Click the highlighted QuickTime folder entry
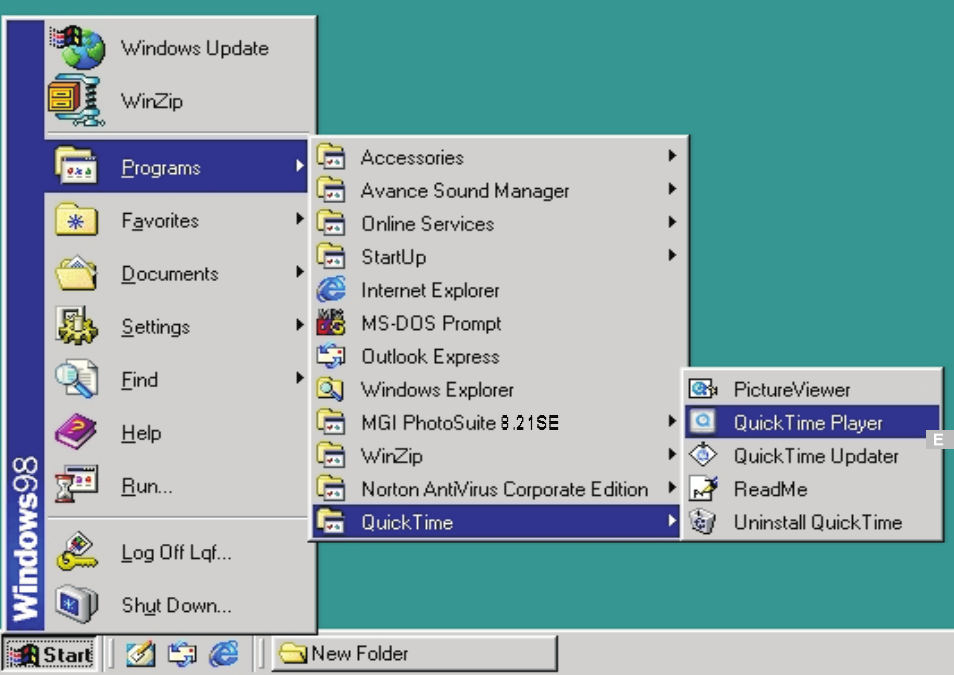The image size is (954, 675). 496,522
